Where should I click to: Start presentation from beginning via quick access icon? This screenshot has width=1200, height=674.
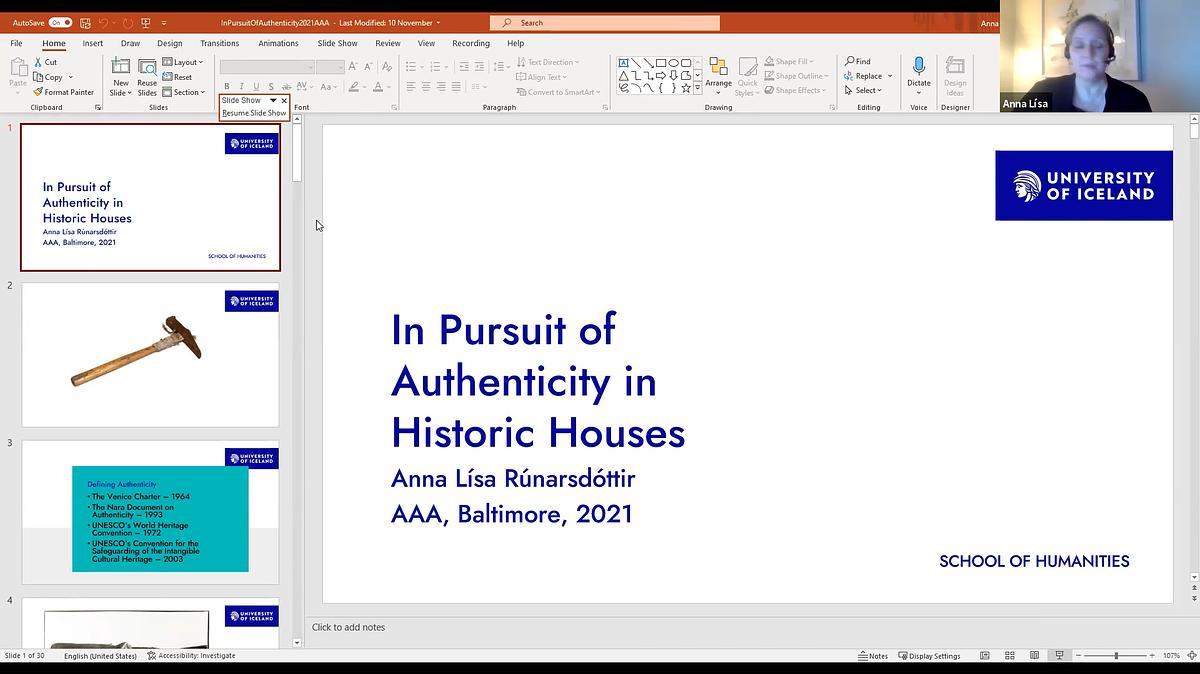(x=145, y=22)
